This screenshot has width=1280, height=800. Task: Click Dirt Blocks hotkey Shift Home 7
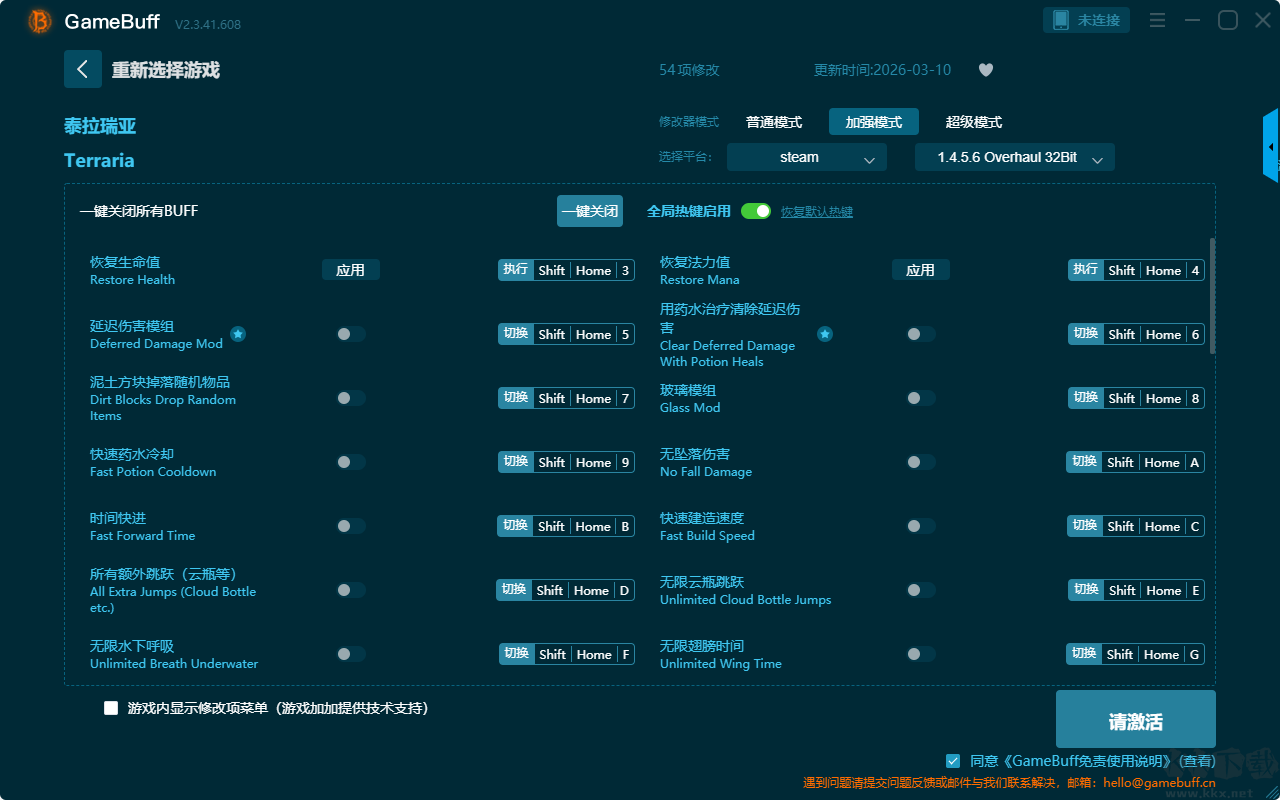[566, 398]
